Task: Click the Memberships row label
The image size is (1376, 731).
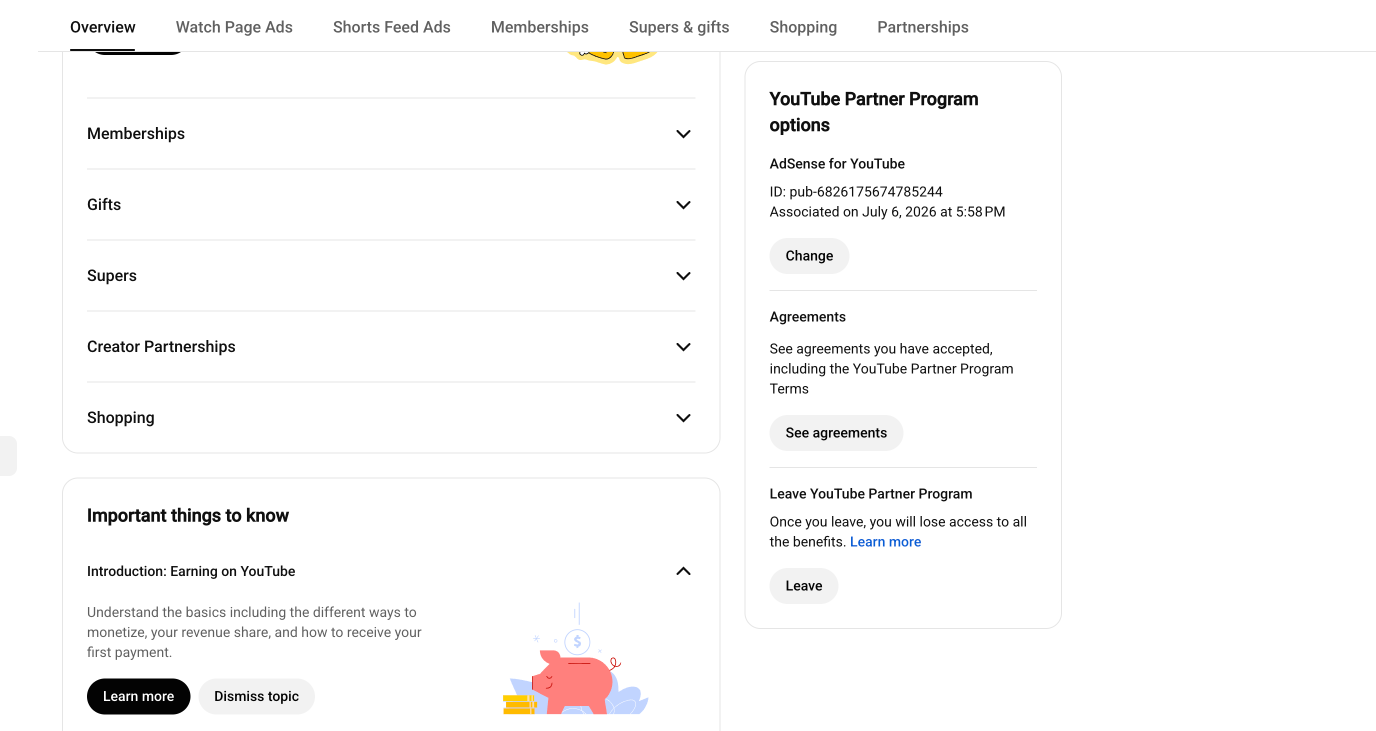Action: [x=136, y=134]
